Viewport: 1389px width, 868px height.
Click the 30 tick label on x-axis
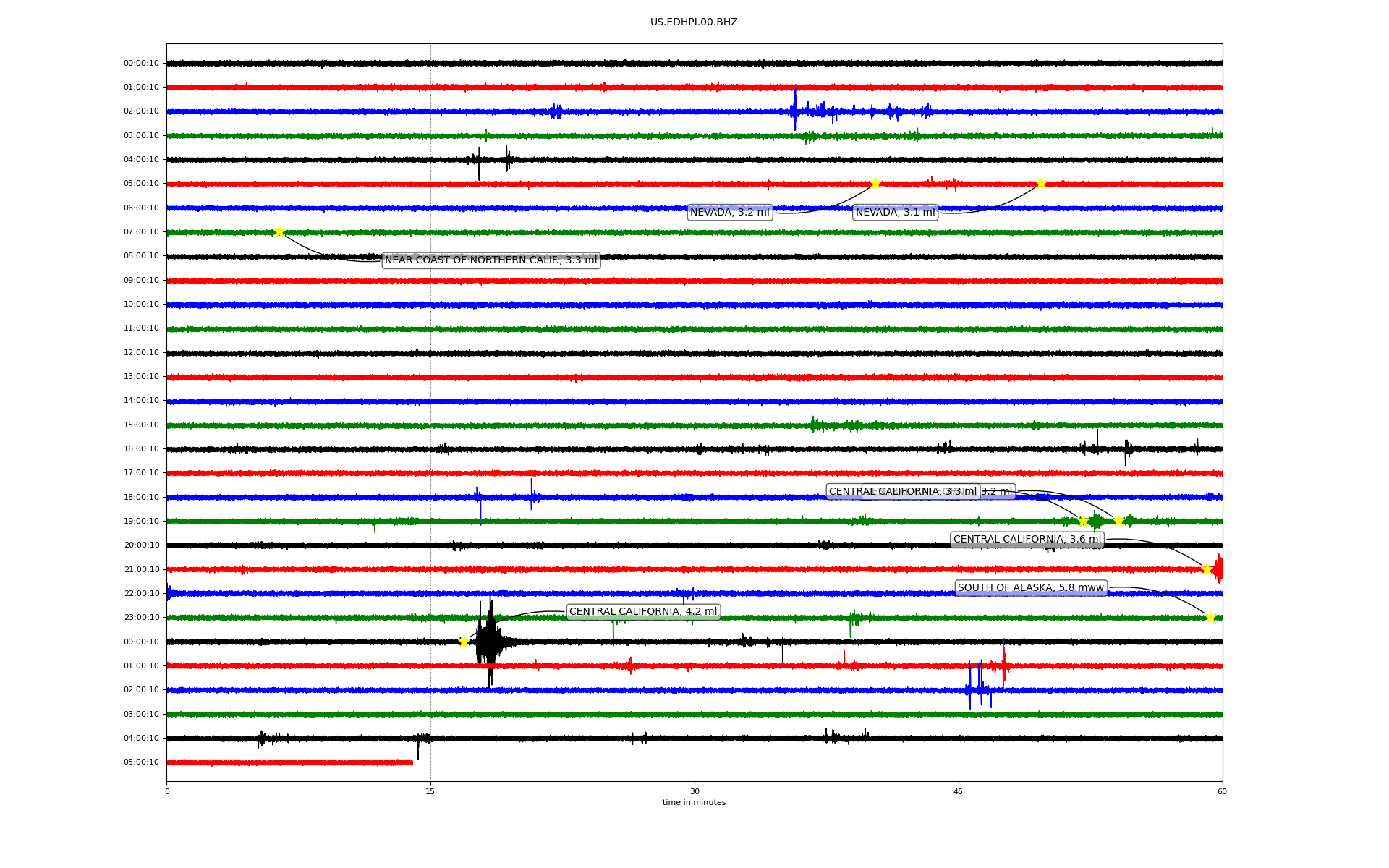point(694,791)
